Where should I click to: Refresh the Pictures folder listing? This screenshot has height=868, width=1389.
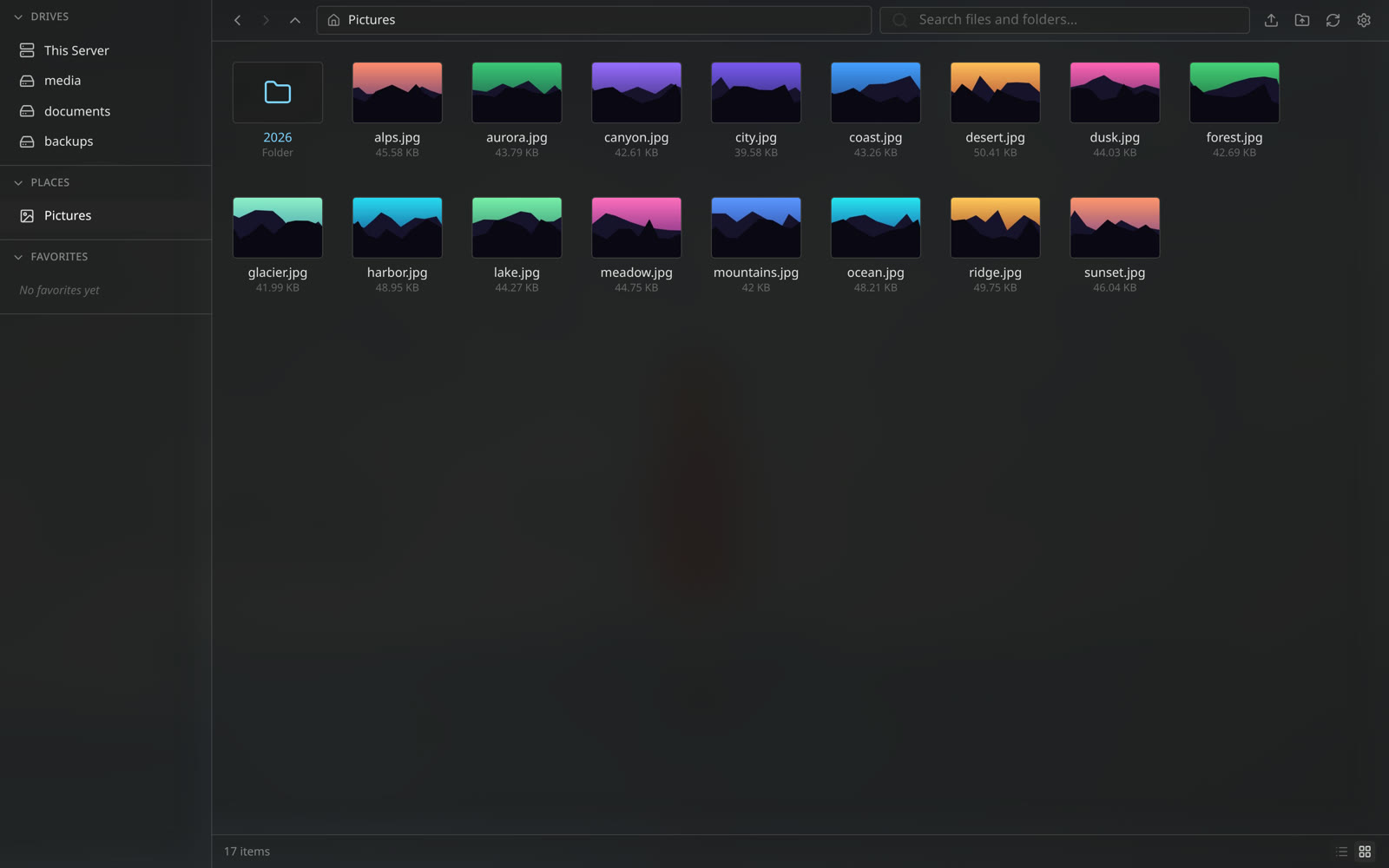click(1333, 20)
